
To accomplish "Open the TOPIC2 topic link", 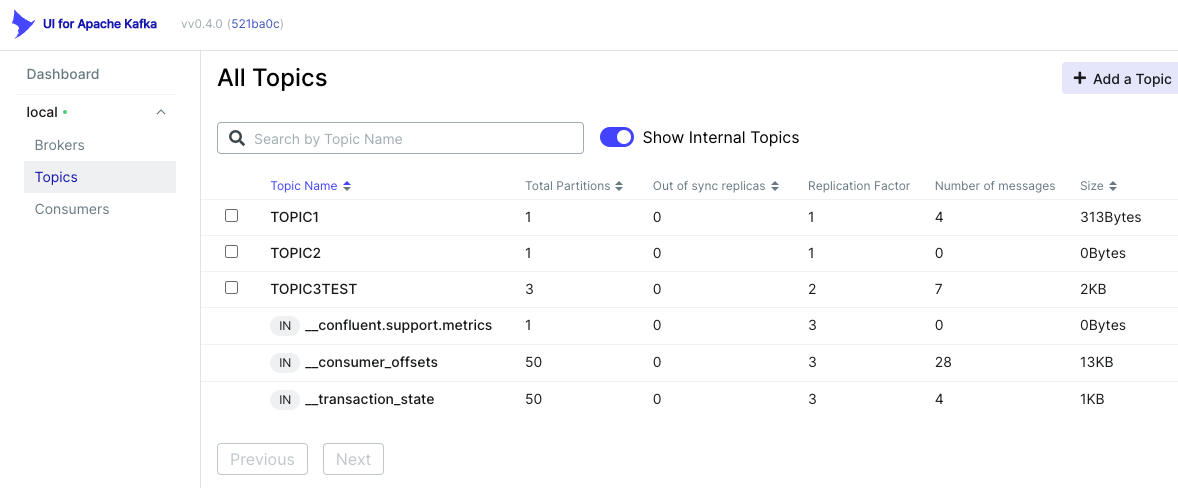I will pyautogui.click(x=295, y=253).
